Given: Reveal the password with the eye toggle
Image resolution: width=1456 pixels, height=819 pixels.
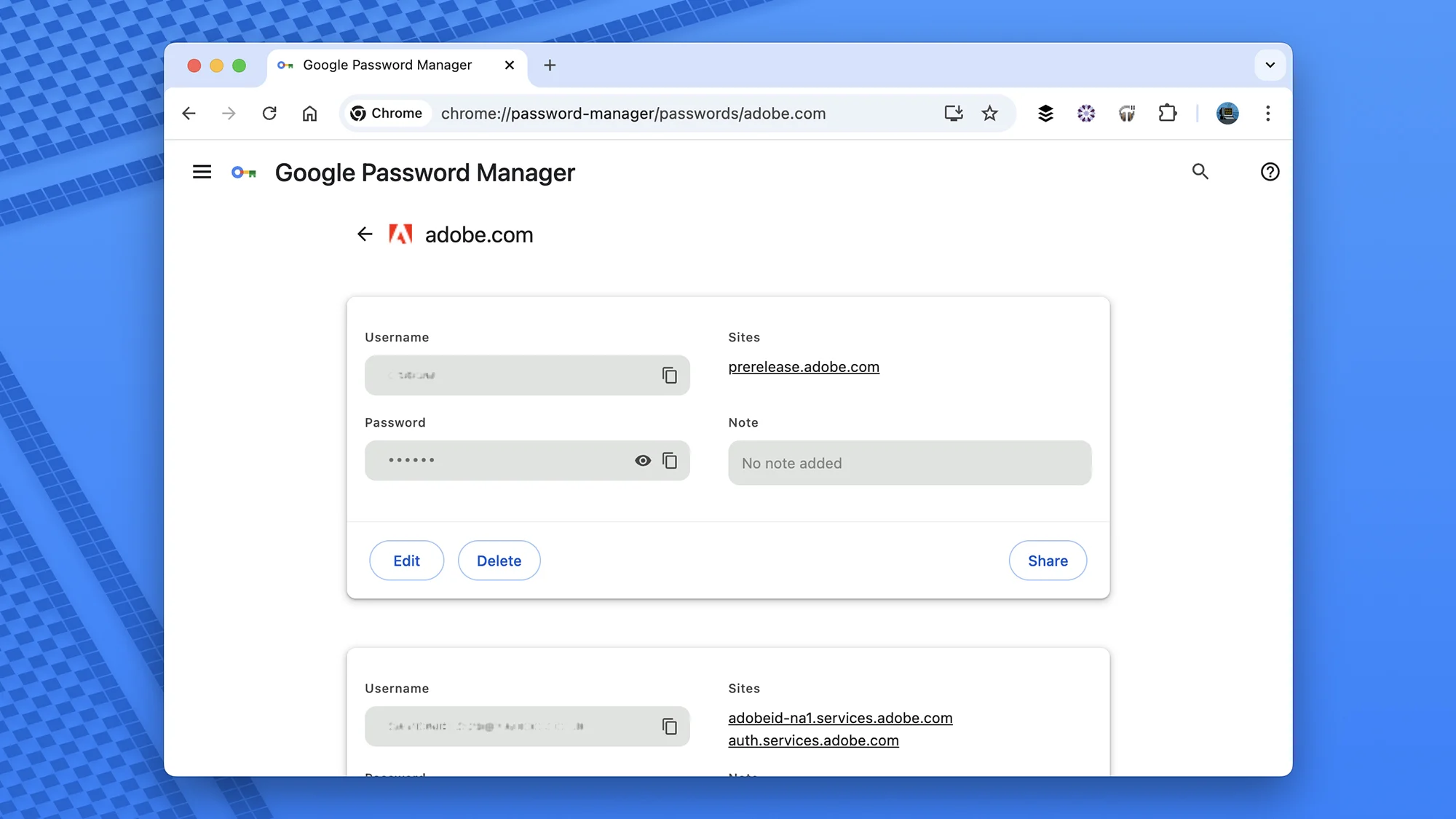Looking at the screenshot, I should pyautogui.click(x=642, y=460).
